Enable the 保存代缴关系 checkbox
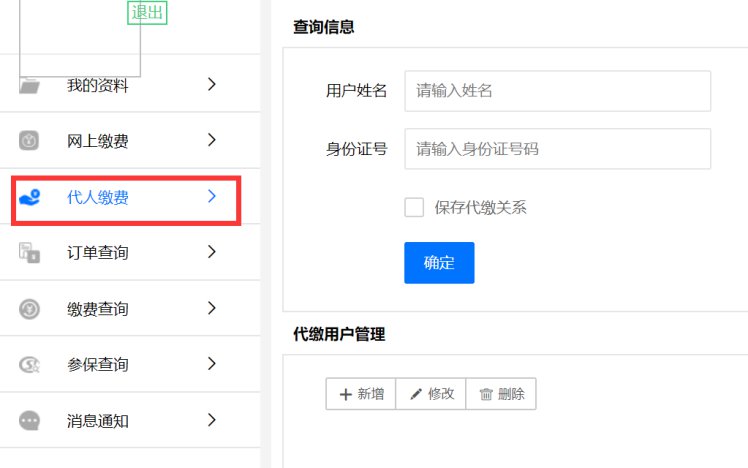748x468 pixels. pos(414,207)
